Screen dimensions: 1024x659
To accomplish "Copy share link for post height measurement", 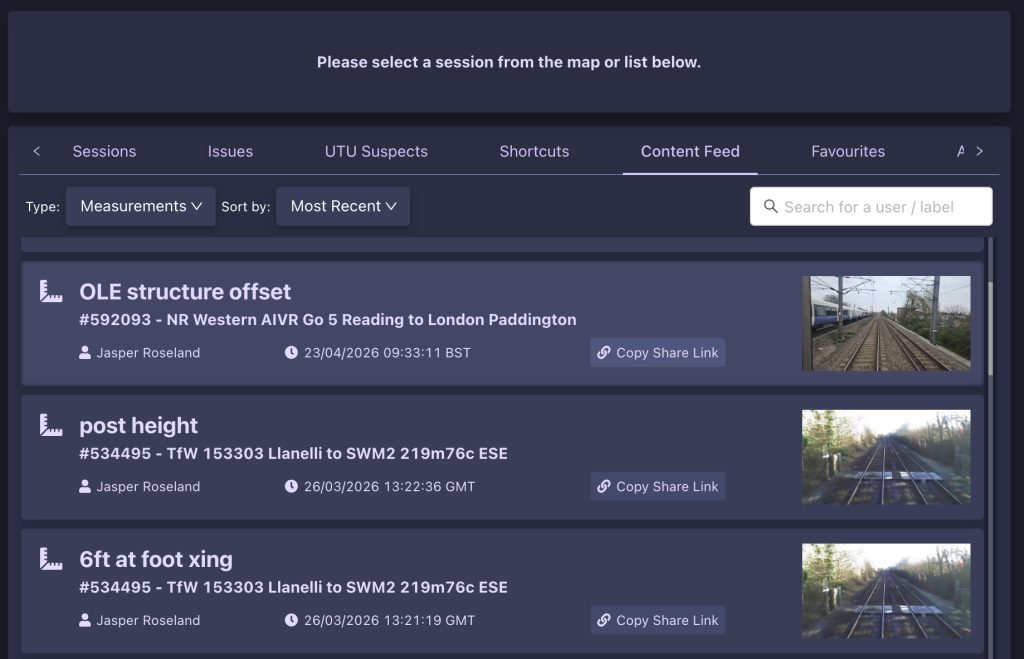I will [x=658, y=487].
